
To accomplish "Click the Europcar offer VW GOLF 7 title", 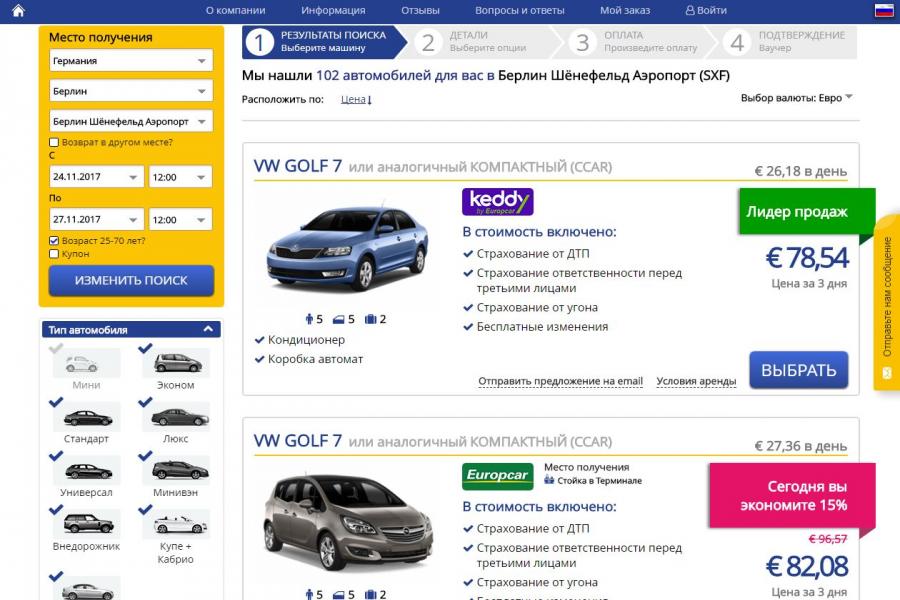I will click(298, 441).
